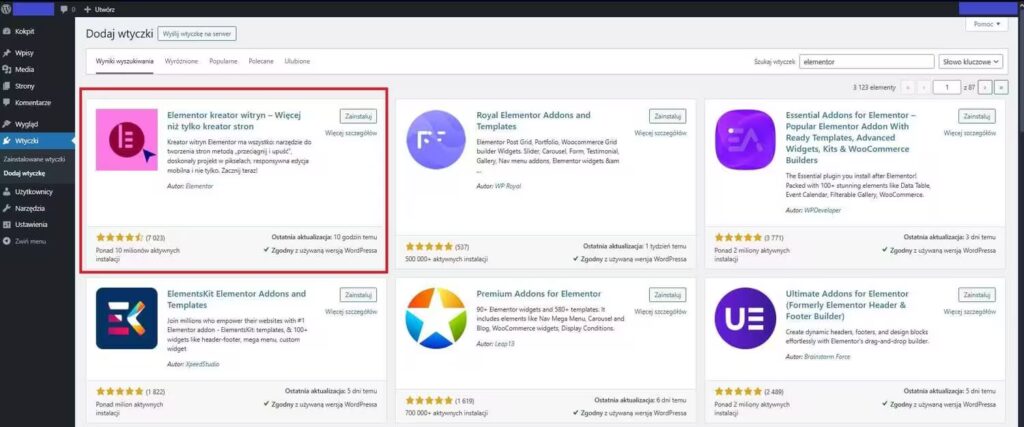Click the Media library icon
This screenshot has height=427, width=1024.
coord(7,69)
